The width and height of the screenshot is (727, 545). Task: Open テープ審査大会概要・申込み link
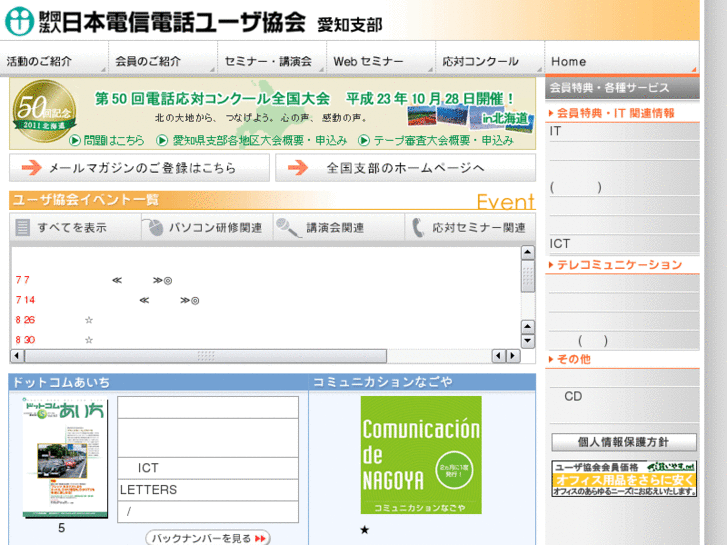(x=436, y=140)
